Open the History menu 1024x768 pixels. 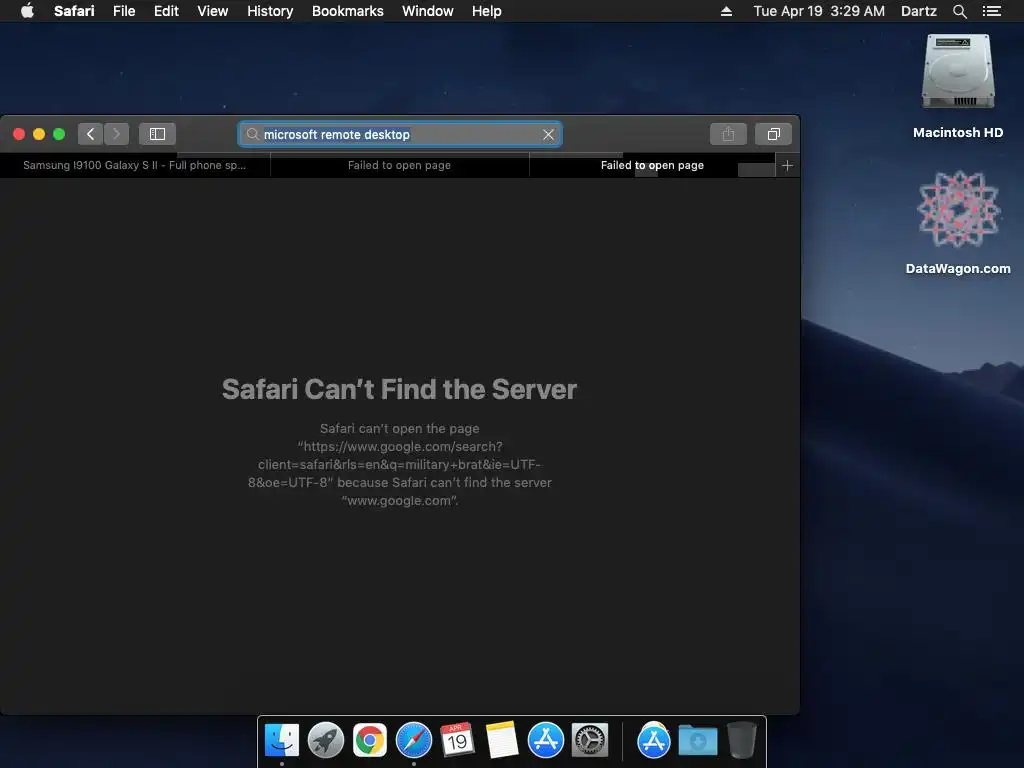pyautogui.click(x=270, y=11)
